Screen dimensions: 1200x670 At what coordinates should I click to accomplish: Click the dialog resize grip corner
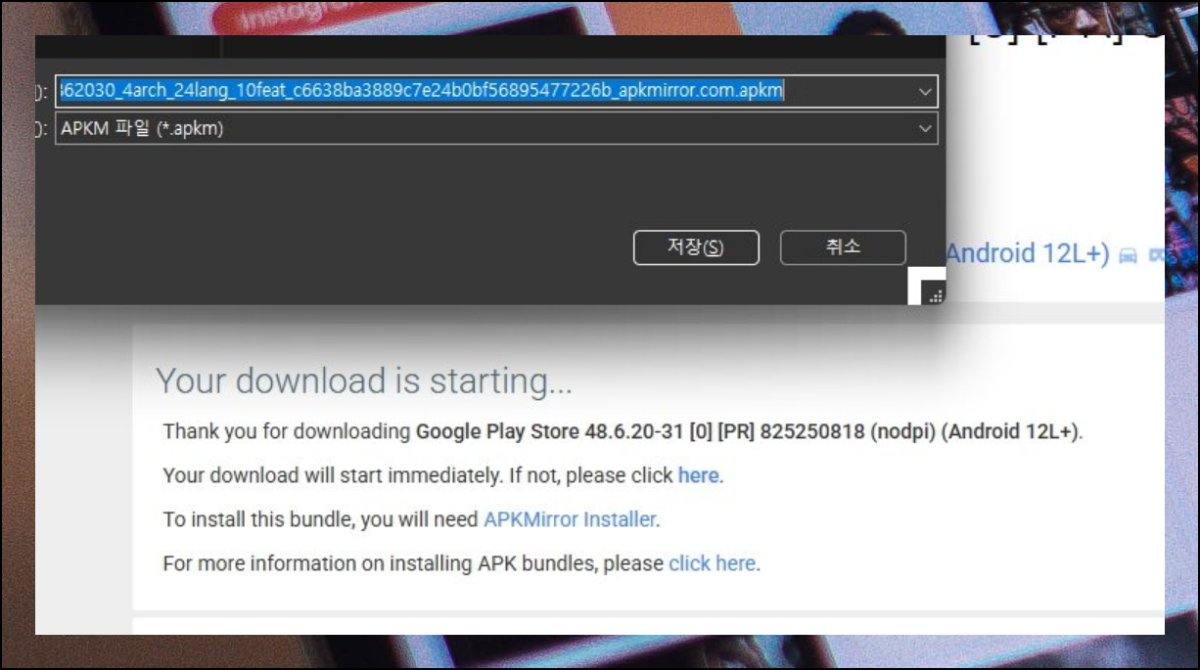935,295
